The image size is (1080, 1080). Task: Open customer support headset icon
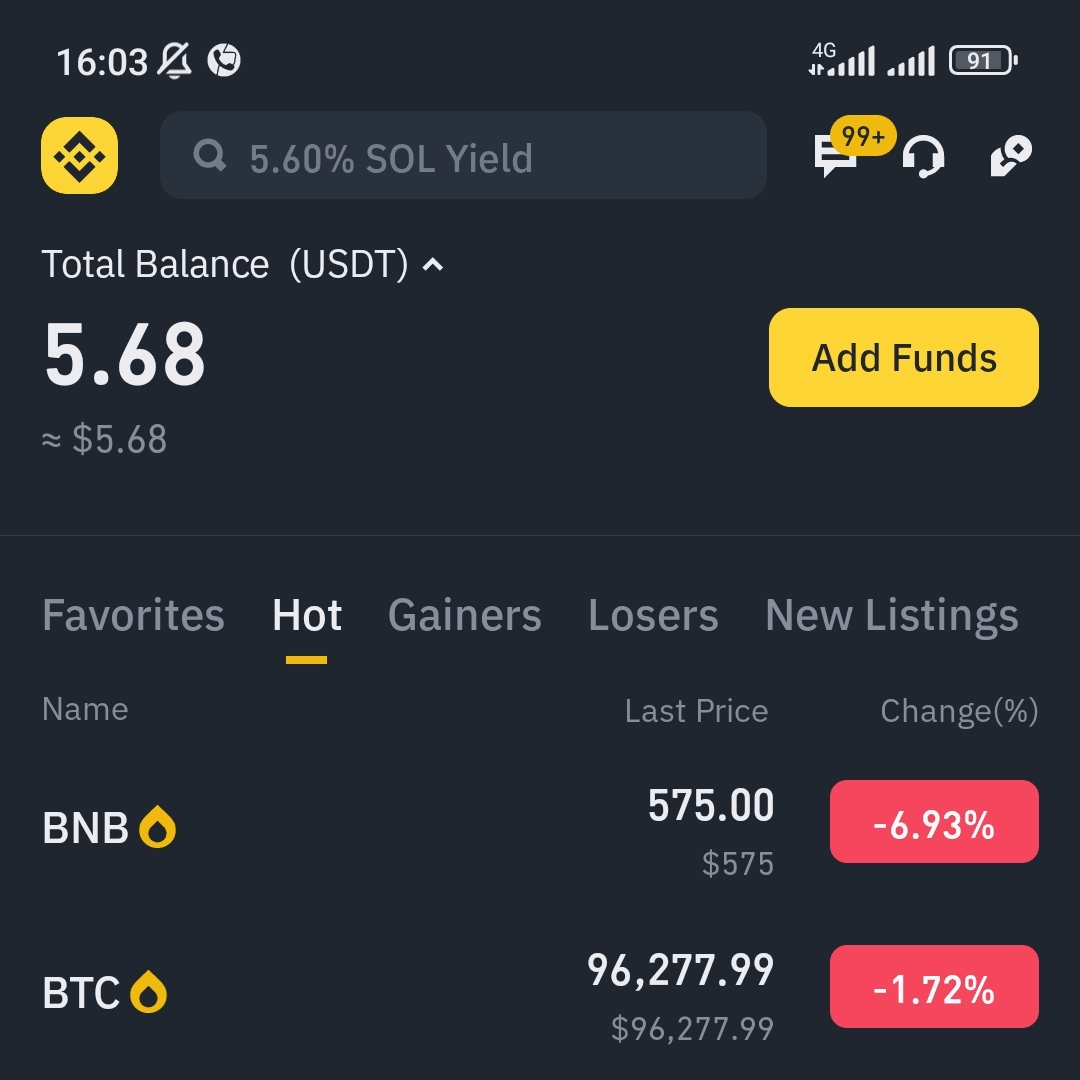pos(923,156)
